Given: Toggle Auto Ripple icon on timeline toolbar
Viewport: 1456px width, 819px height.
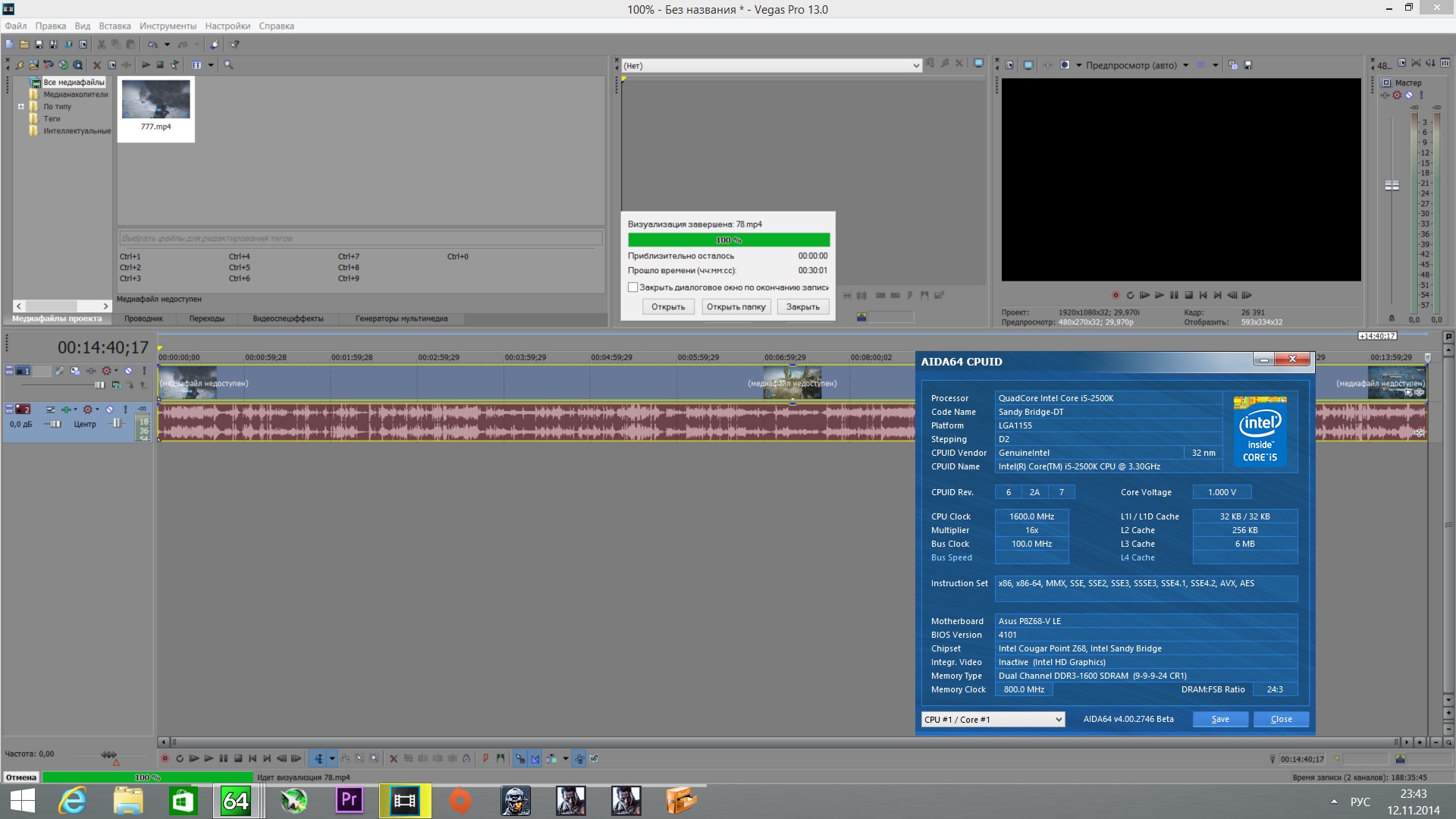Looking at the screenshot, I should (x=551, y=758).
